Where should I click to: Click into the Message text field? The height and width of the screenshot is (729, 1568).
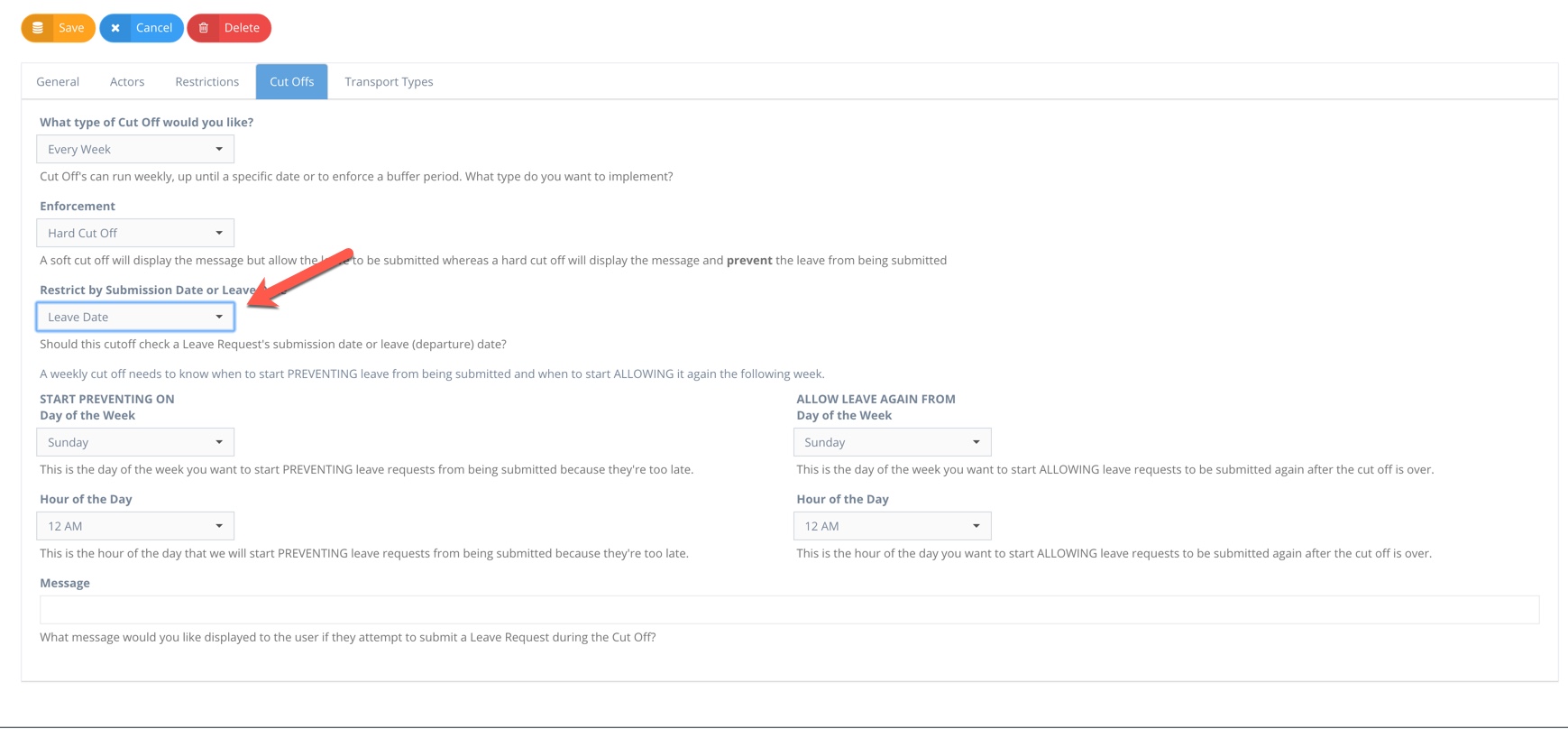(x=790, y=610)
